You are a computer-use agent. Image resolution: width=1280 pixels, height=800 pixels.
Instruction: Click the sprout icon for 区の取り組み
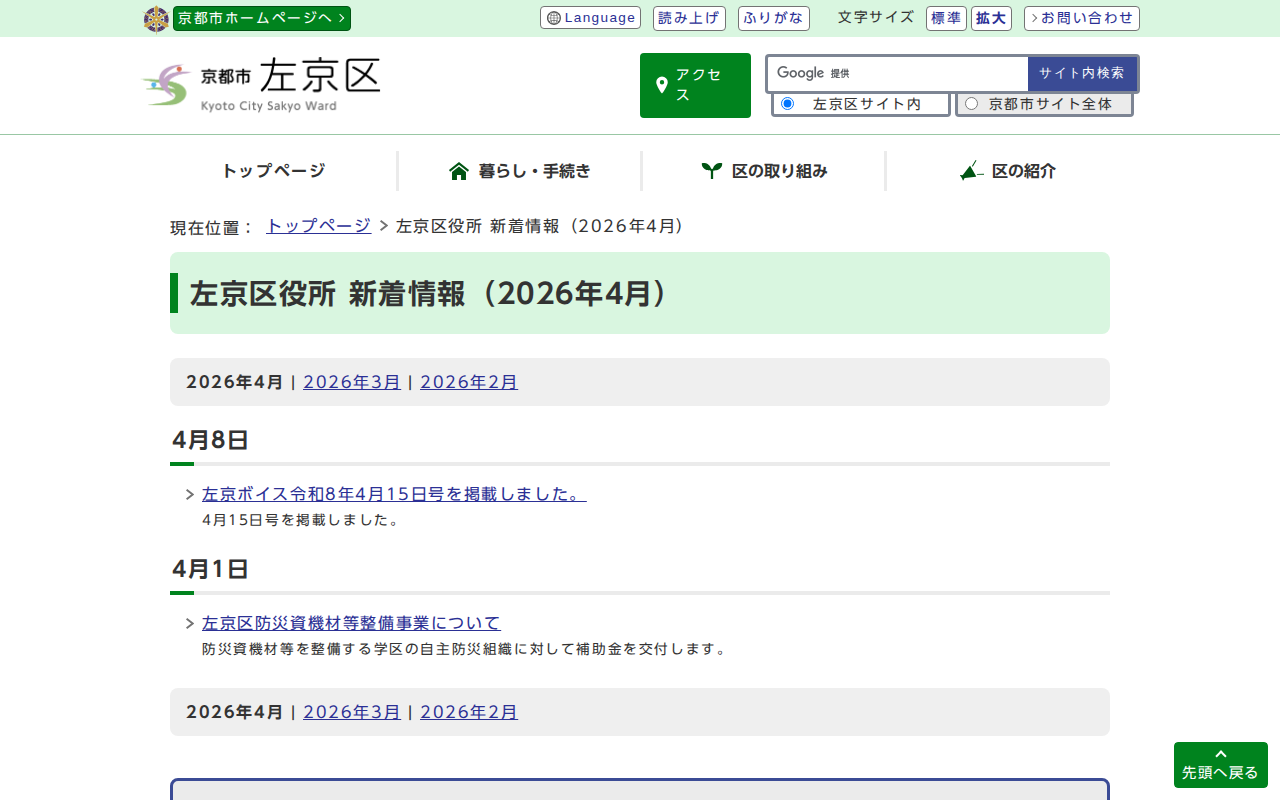[x=711, y=171]
